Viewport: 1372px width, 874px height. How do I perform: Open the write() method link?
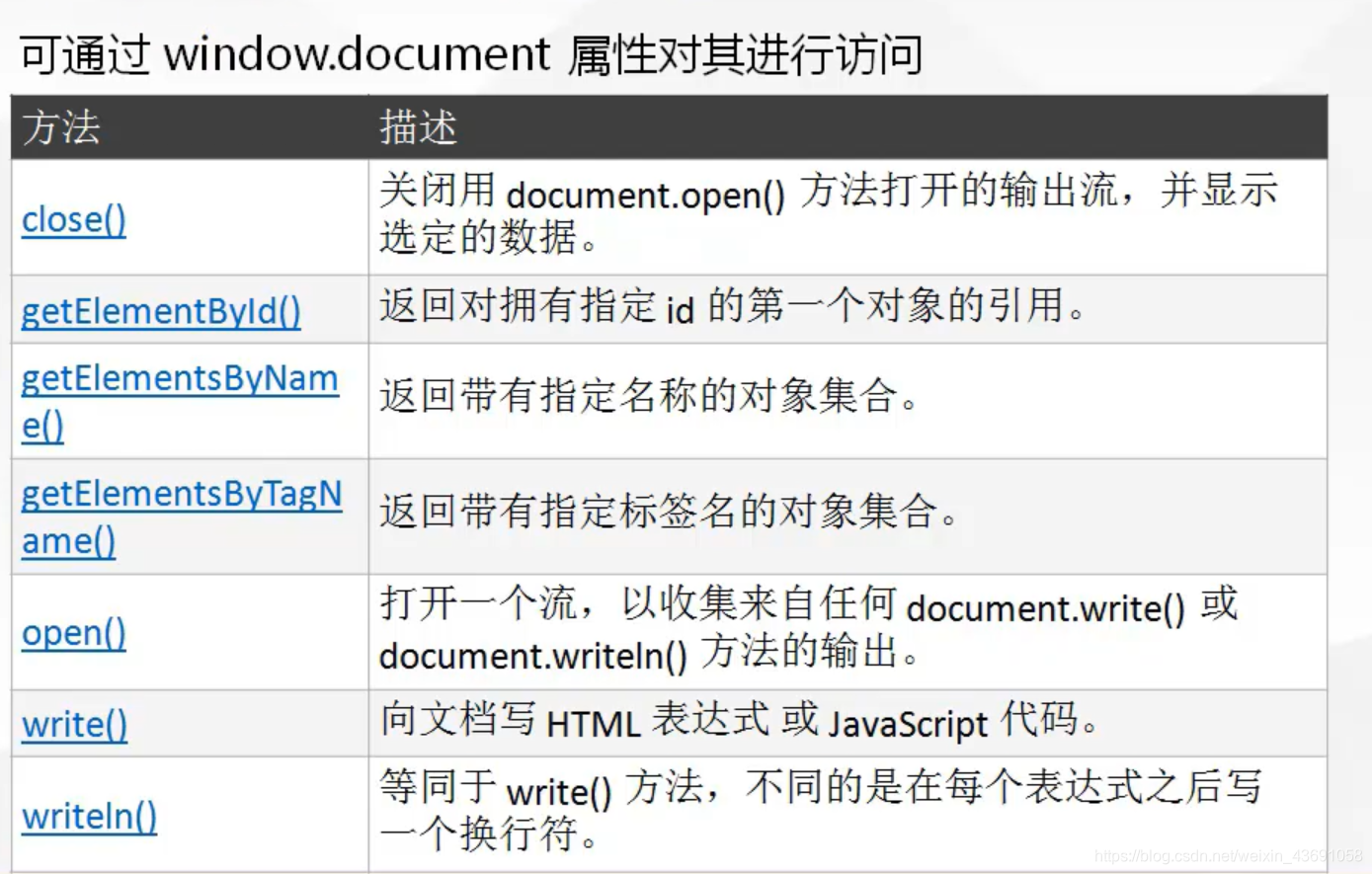tap(74, 724)
